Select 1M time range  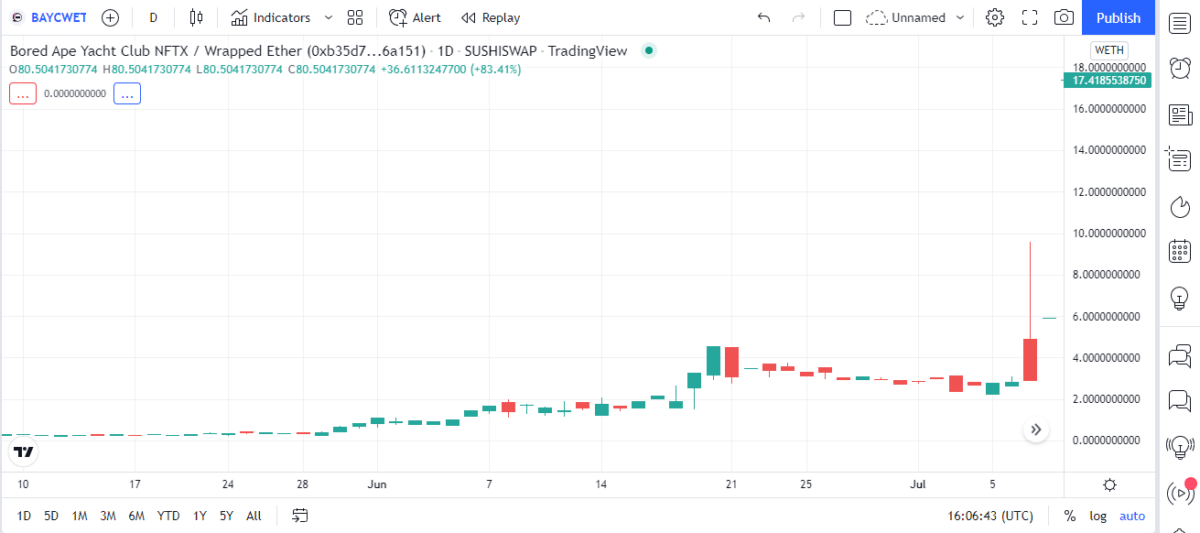point(80,516)
